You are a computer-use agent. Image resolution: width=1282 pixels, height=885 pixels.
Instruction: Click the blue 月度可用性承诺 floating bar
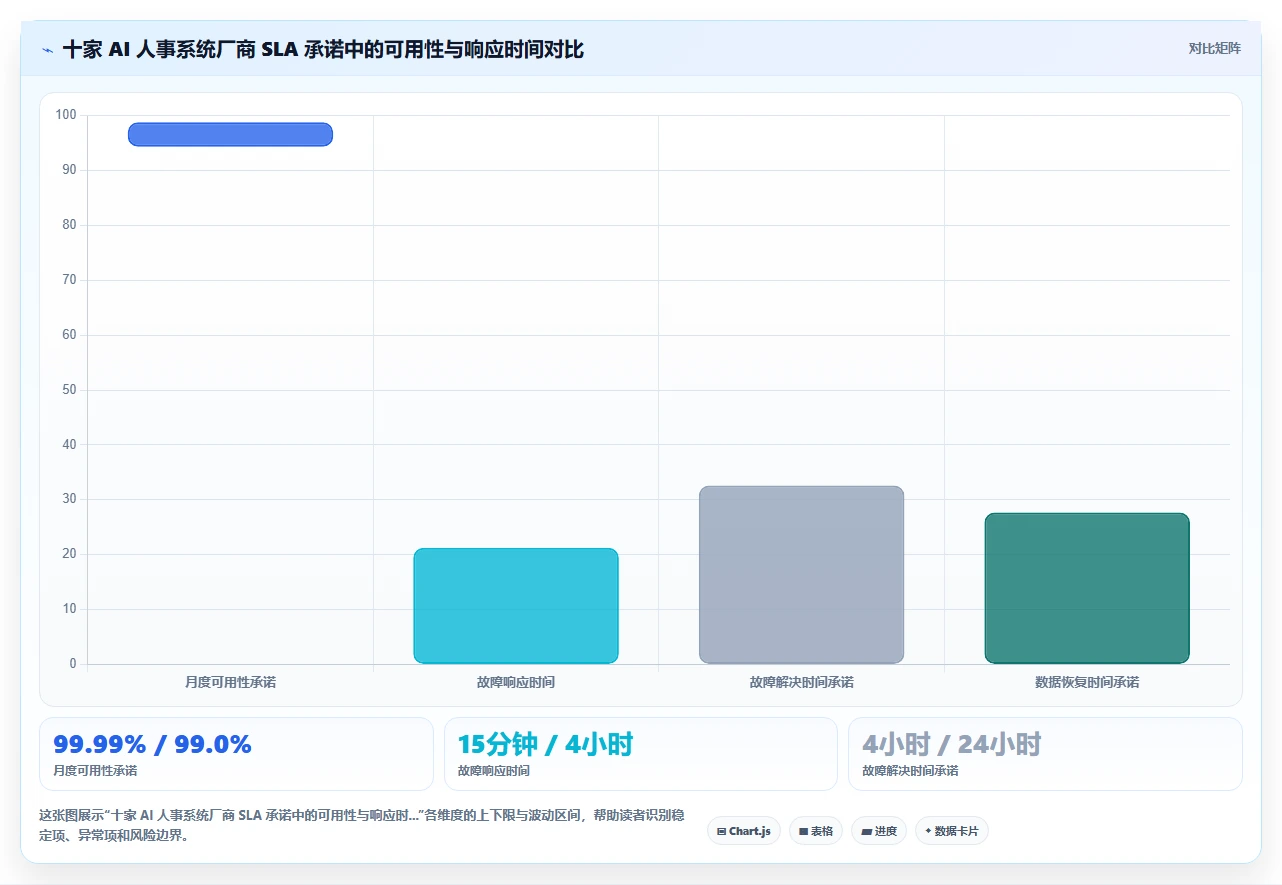[x=230, y=134]
